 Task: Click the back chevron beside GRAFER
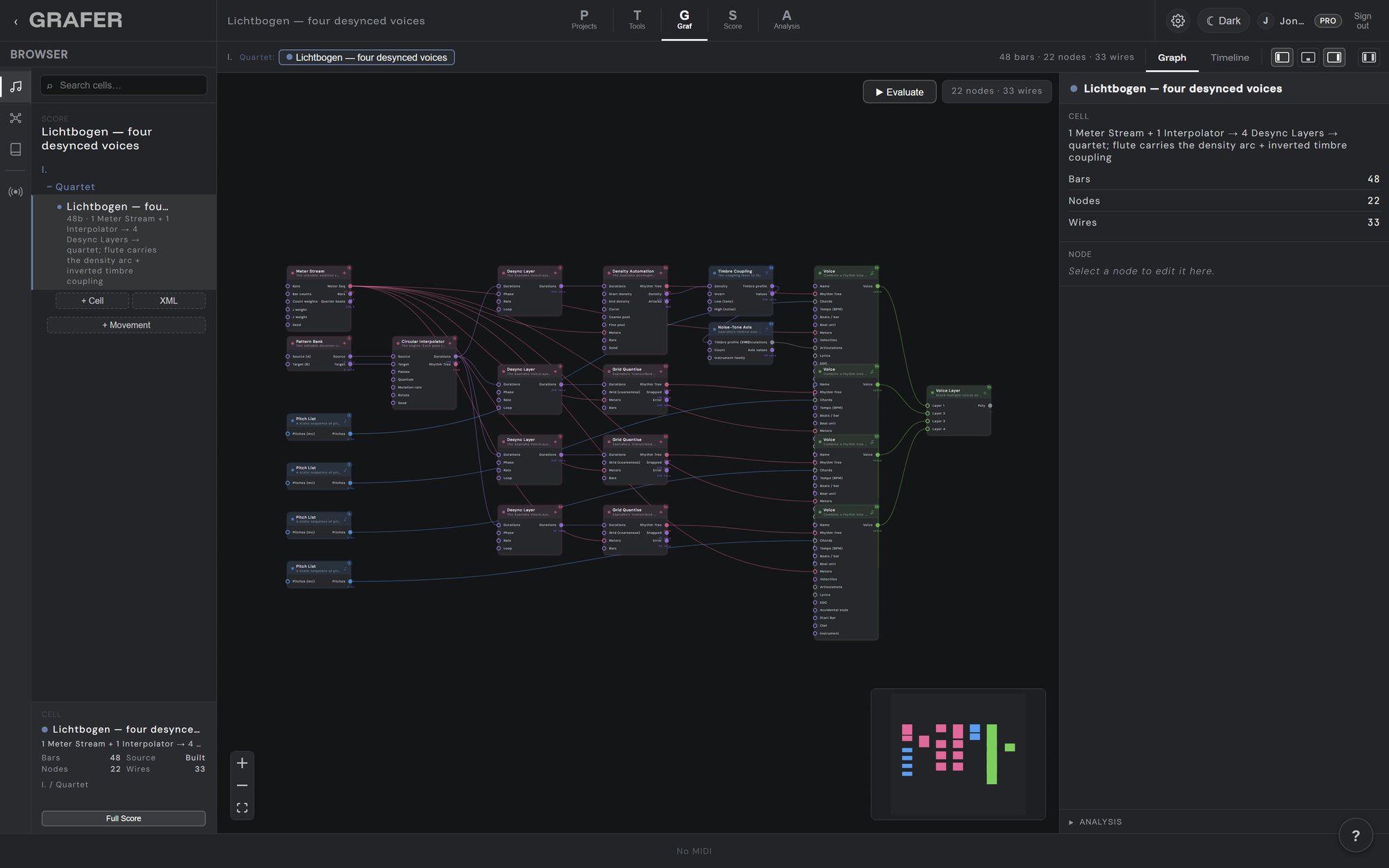16,22
